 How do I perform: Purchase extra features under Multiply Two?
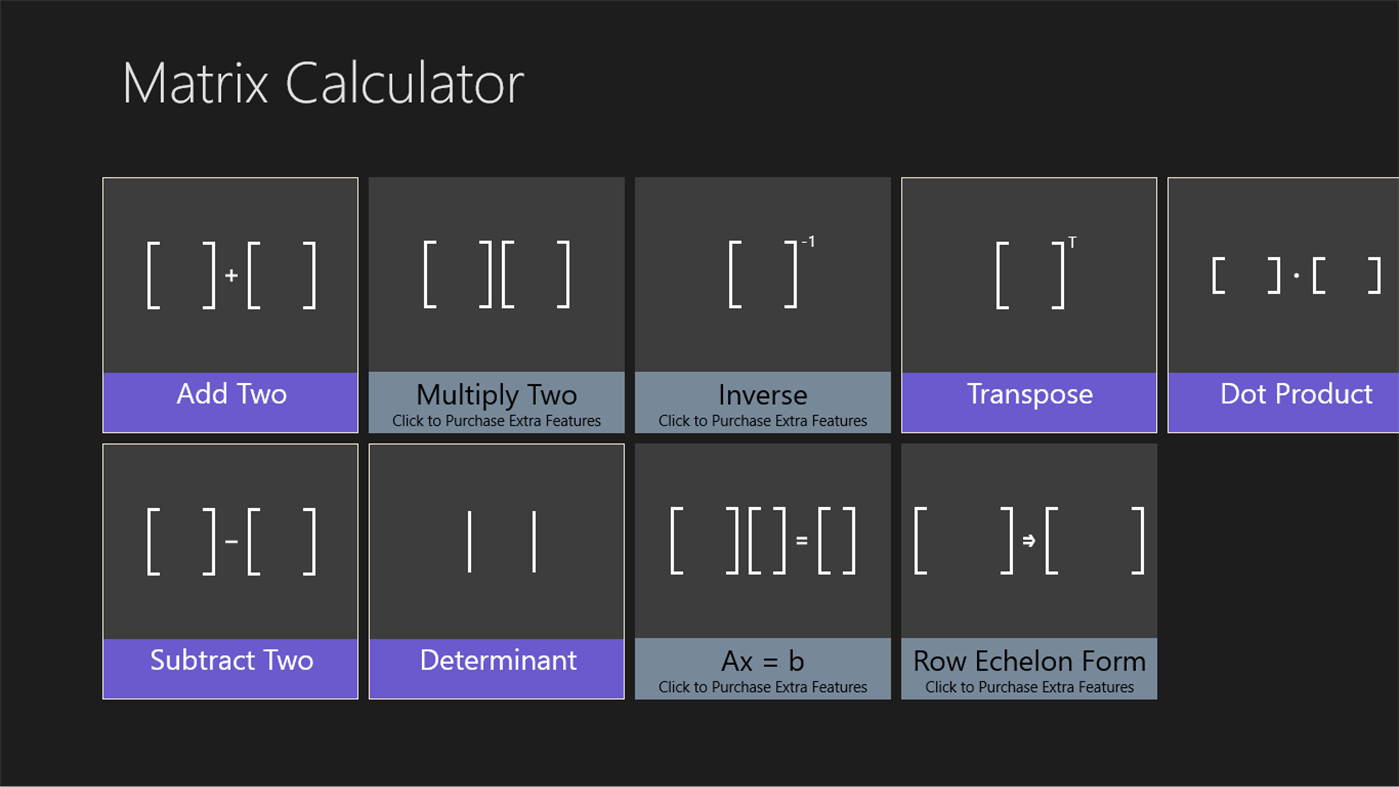click(x=496, y=420)
